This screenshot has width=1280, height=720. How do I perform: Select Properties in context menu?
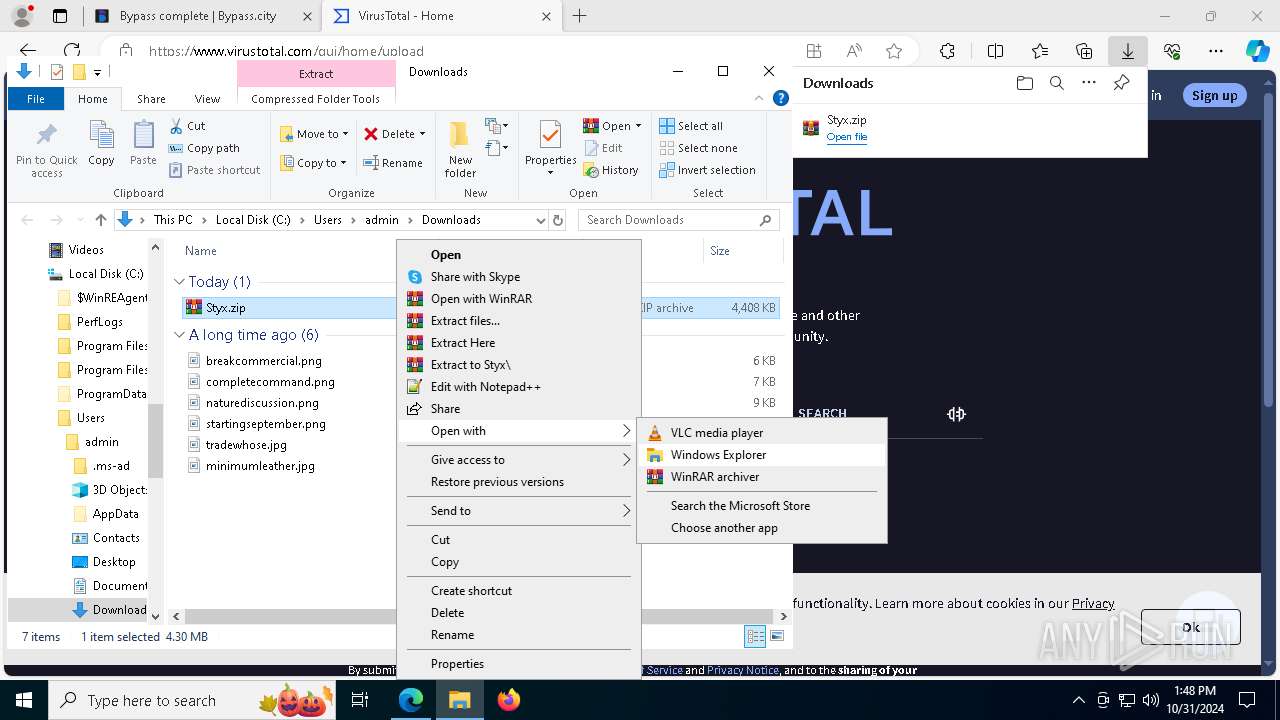click(519, 664)
